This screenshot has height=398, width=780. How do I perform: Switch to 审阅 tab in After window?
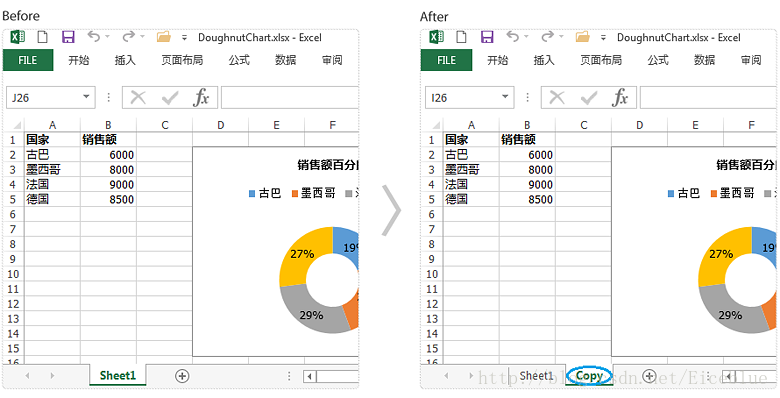pos(751,60)
